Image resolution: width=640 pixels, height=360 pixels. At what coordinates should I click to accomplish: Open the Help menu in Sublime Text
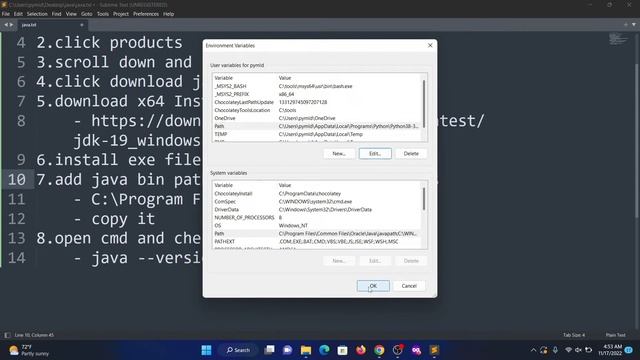pyautogui.click(x=169, y=14)
